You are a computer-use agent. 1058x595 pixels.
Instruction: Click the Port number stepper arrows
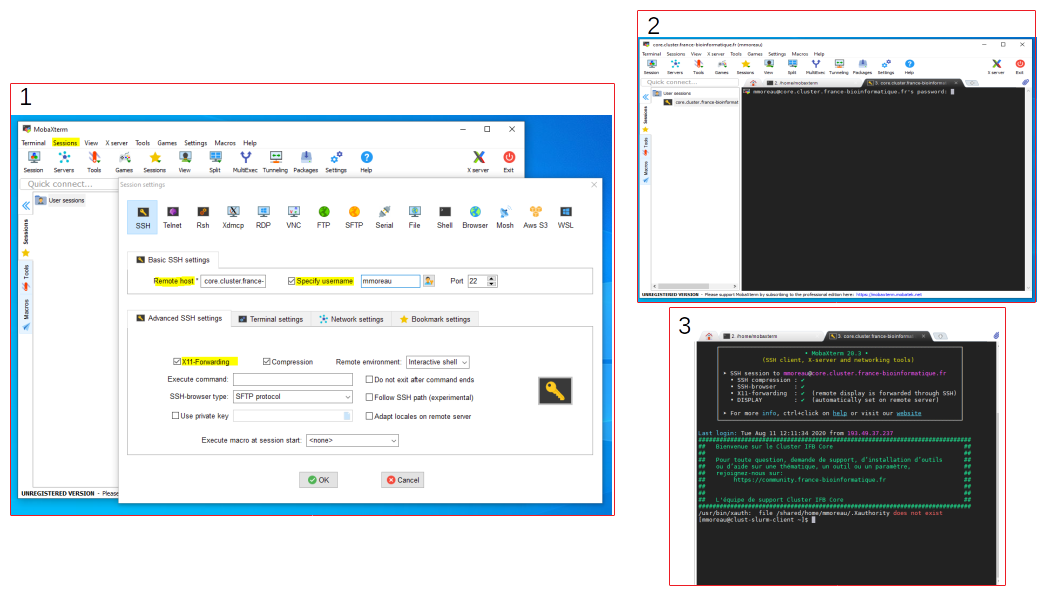(x=492, y=281)
